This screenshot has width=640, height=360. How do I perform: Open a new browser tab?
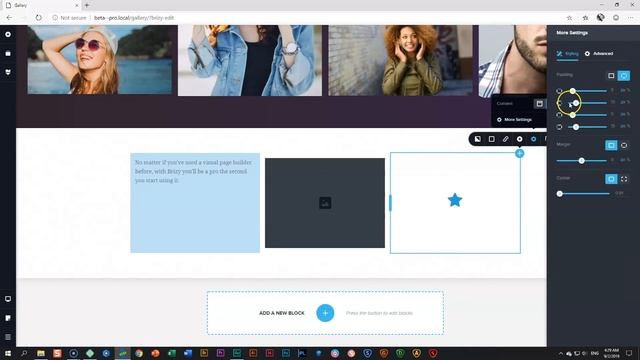(87, 5)
